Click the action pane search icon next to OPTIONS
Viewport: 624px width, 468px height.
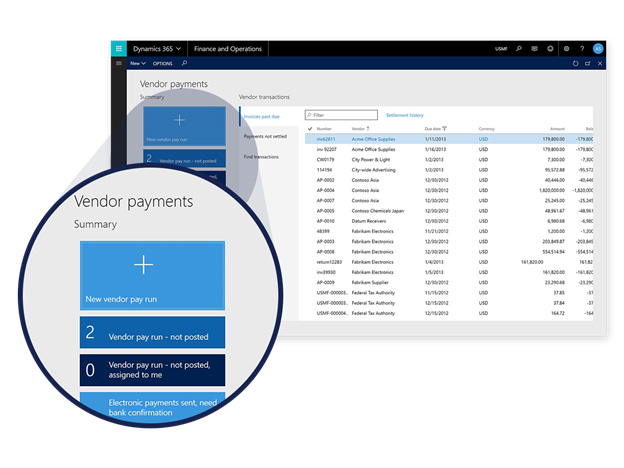pos(184,63)
